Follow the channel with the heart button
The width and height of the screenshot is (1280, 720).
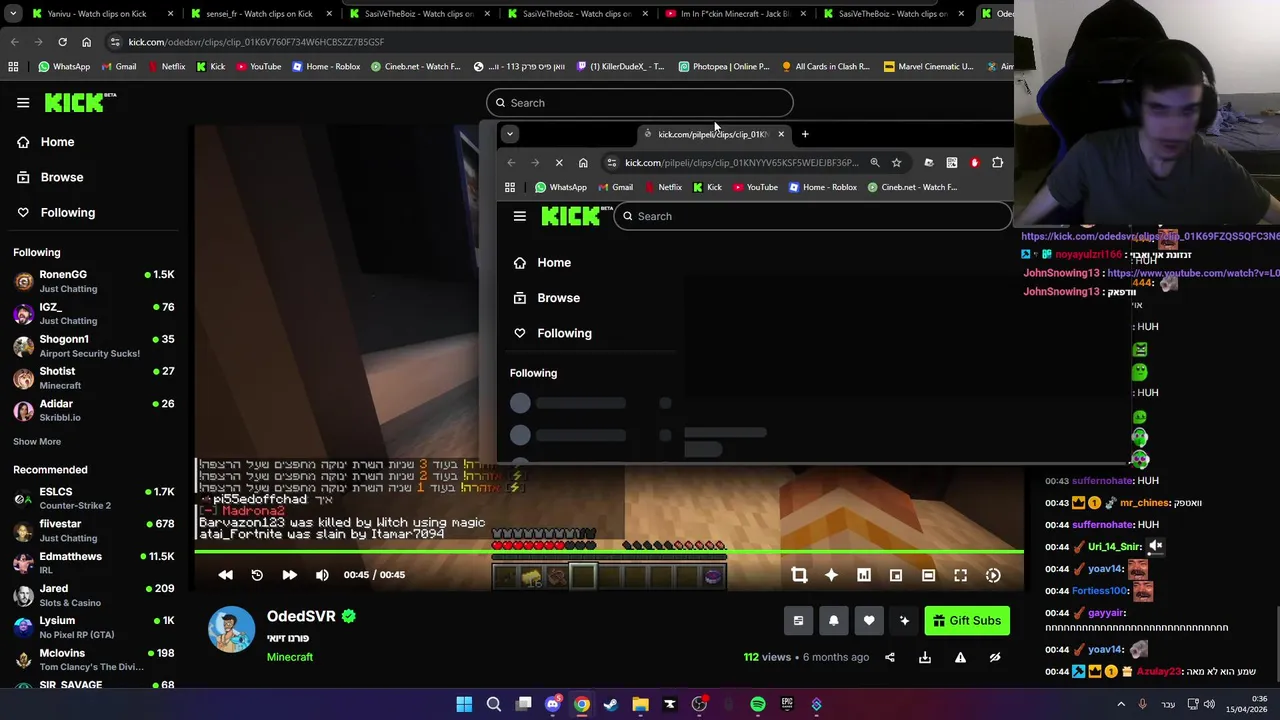coord(869,621)
